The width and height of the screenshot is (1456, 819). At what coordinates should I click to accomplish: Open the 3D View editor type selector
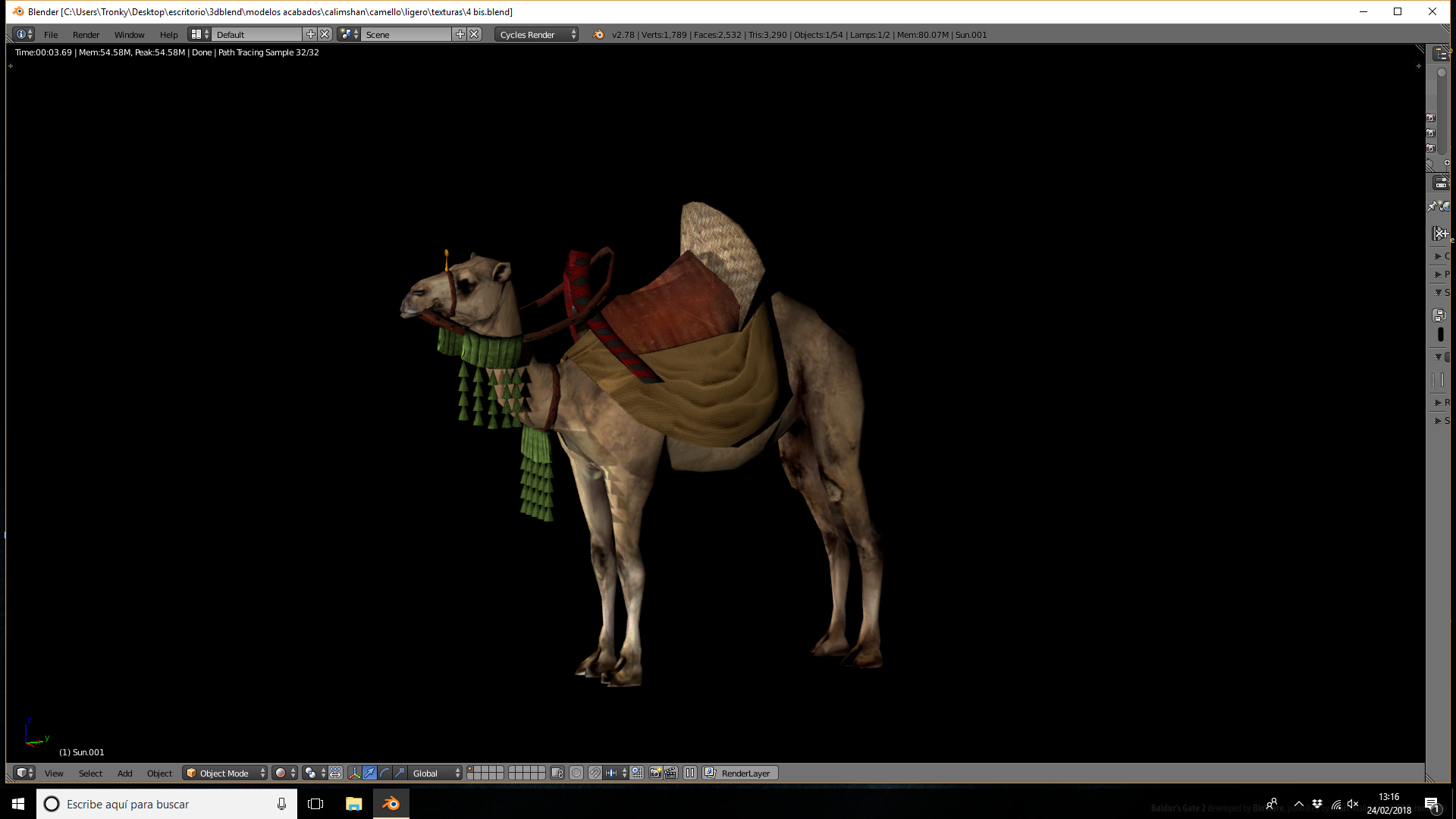[24, 773]
